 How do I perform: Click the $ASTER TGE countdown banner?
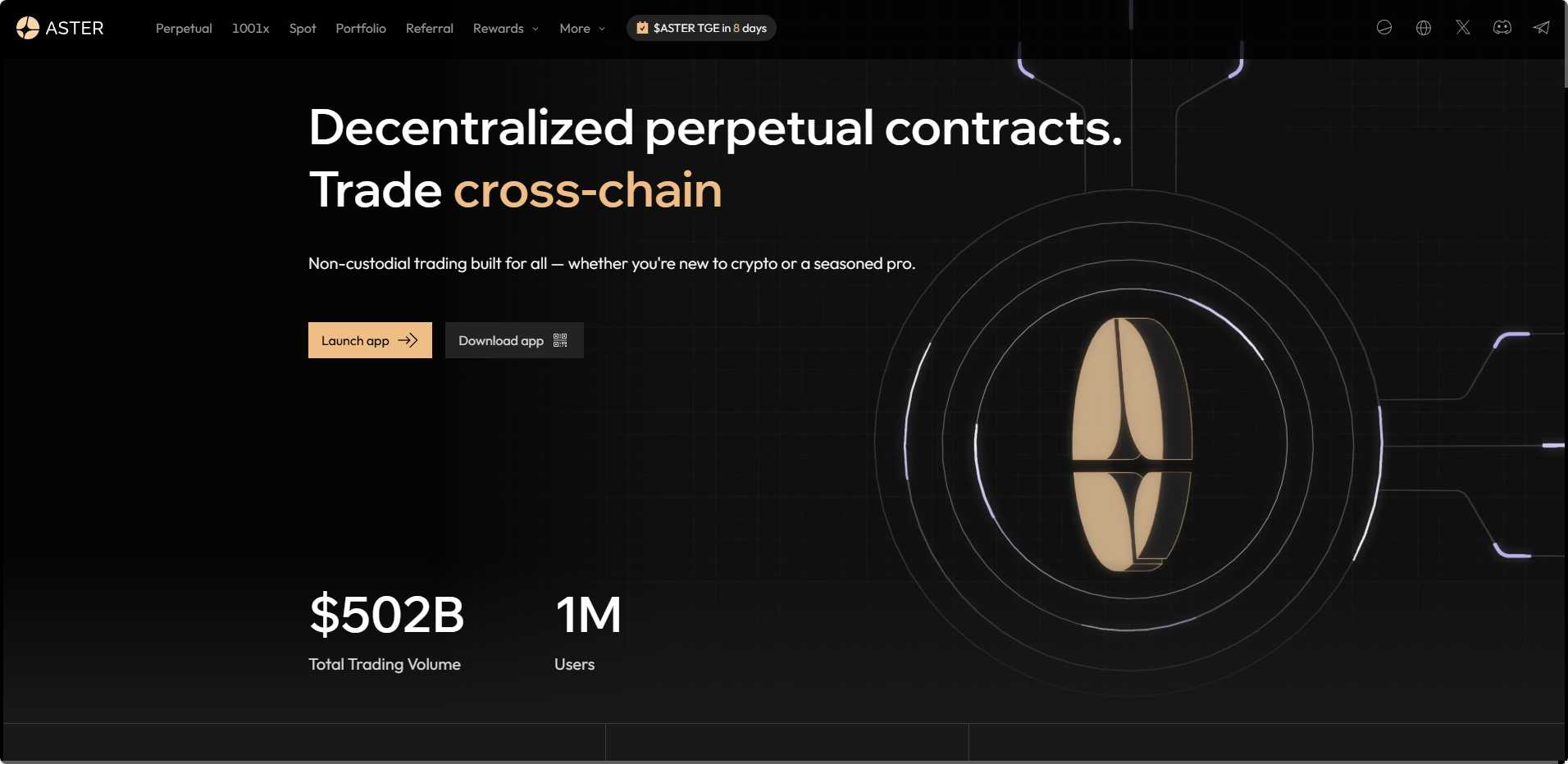[709, 28]
